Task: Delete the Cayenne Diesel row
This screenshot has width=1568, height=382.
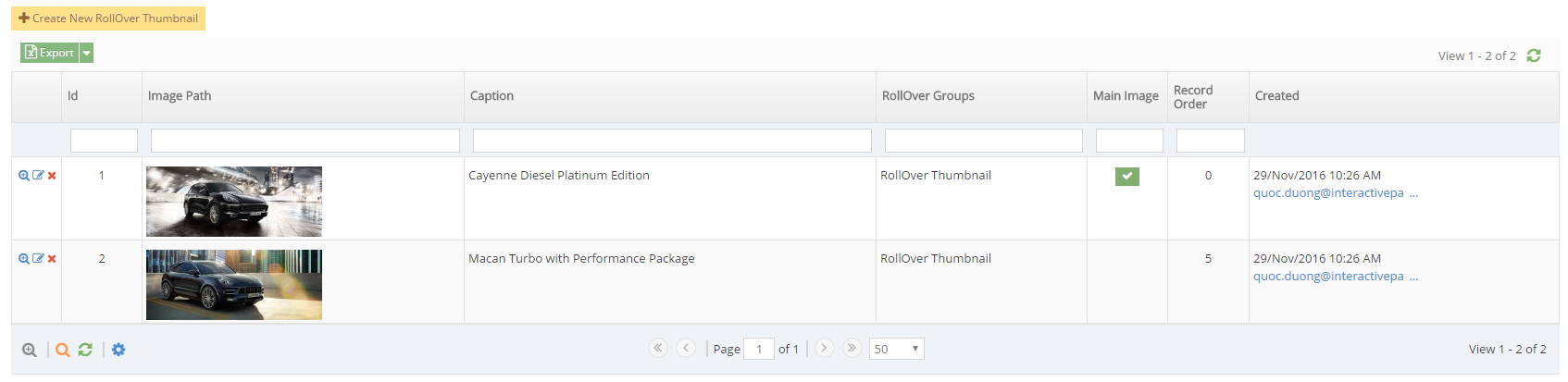Action: pyautogui.click(x=52, y=176)
